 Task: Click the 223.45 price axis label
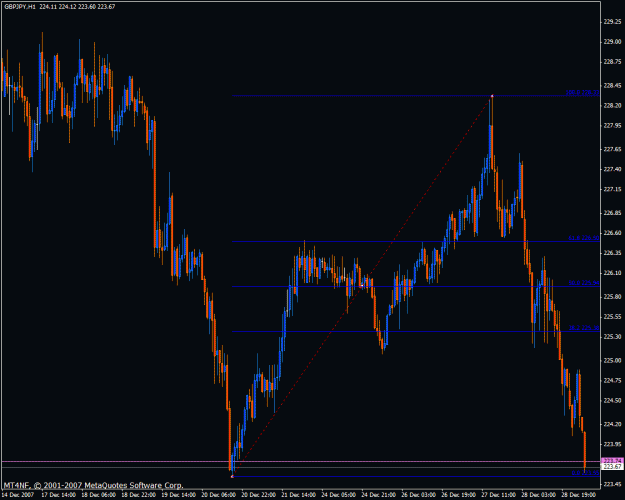pyautogui.click(x=612, y=484)
